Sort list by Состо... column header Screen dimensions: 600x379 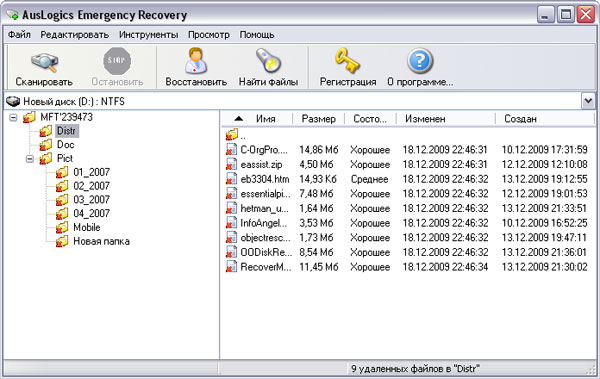[x=370, y=119]
